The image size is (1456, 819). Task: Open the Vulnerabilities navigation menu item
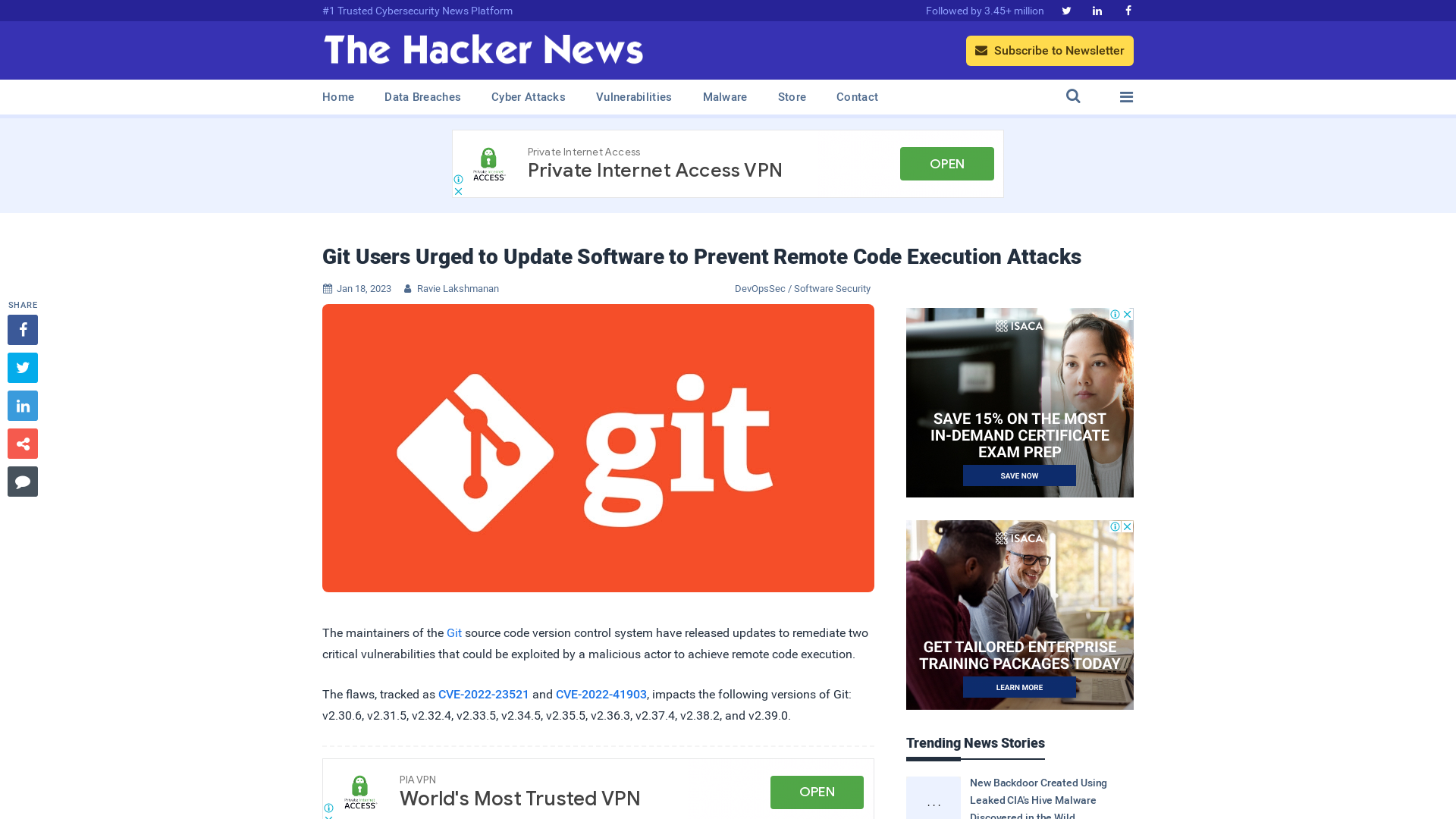pyautogui.click(x=633, y=96)
